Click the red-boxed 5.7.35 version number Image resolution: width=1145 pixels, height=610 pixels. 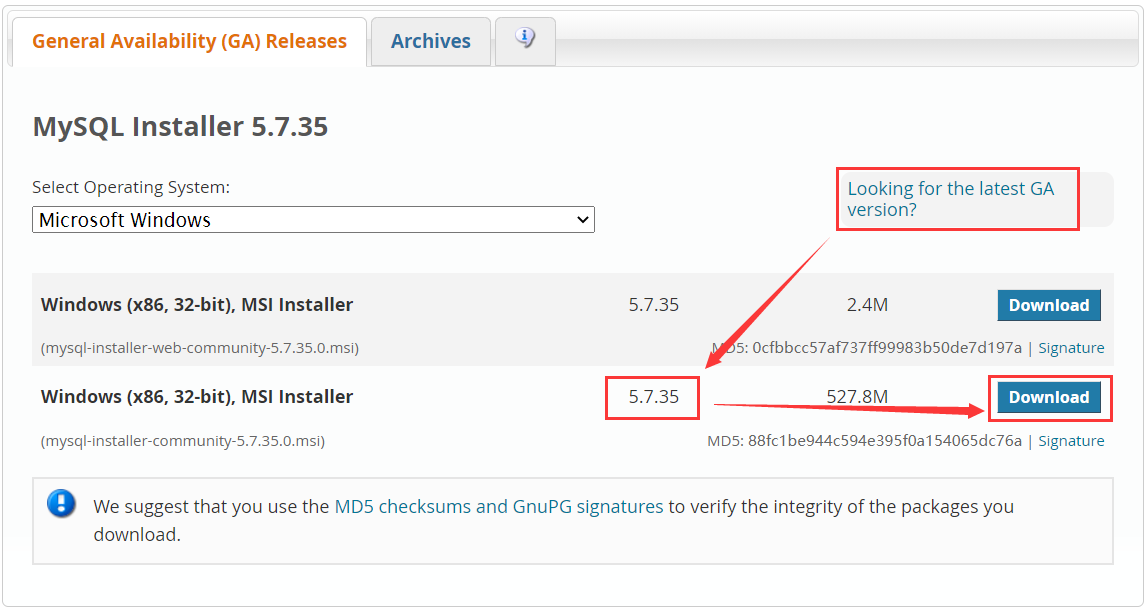[x=653, y=398]
